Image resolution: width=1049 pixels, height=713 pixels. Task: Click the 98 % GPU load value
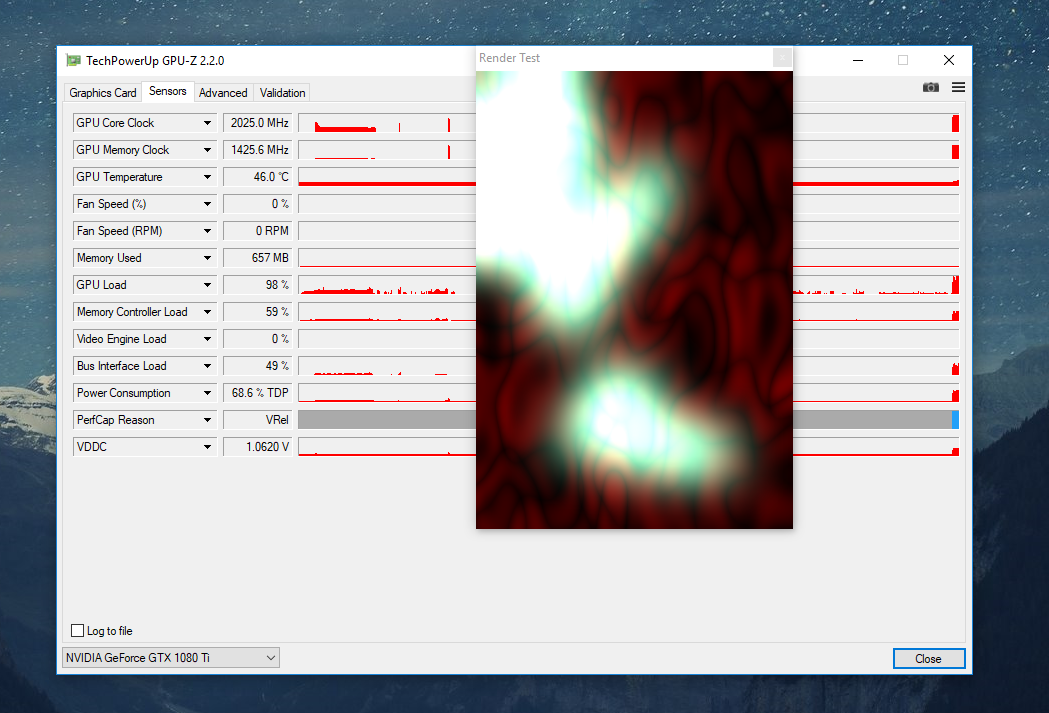coord(258,285)
